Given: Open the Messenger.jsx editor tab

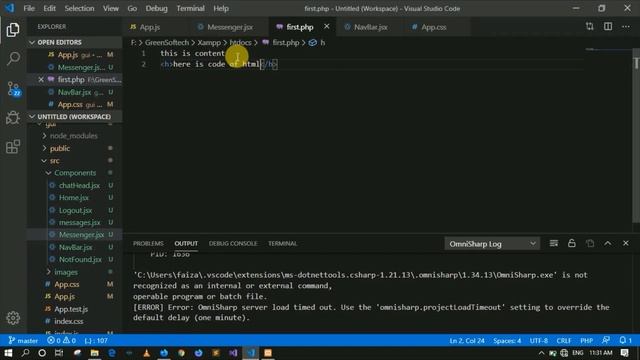Looking at the screenshot, I should [229, 27].
